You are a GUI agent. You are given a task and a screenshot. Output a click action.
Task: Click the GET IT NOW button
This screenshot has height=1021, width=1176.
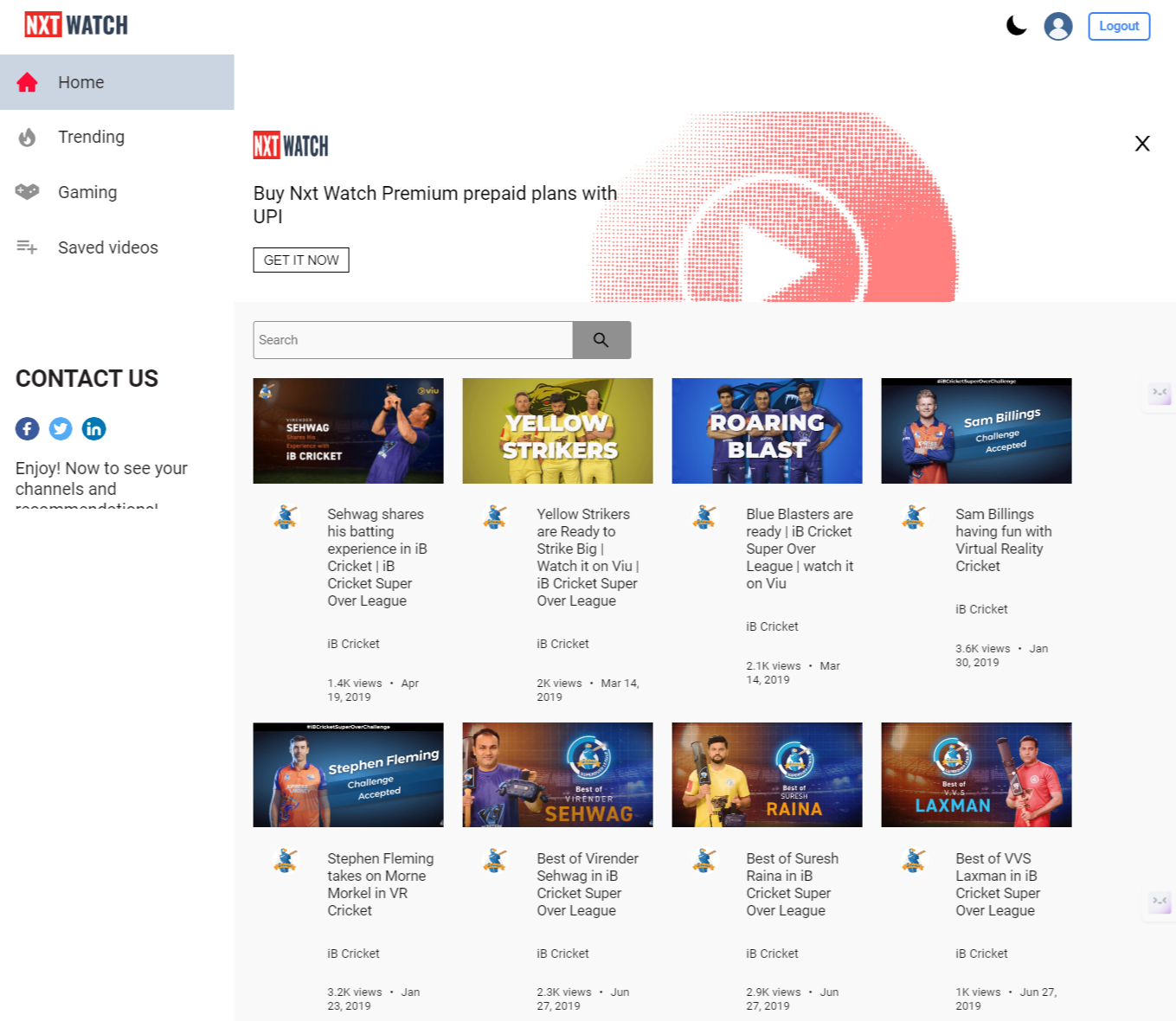tap(301, 260)
